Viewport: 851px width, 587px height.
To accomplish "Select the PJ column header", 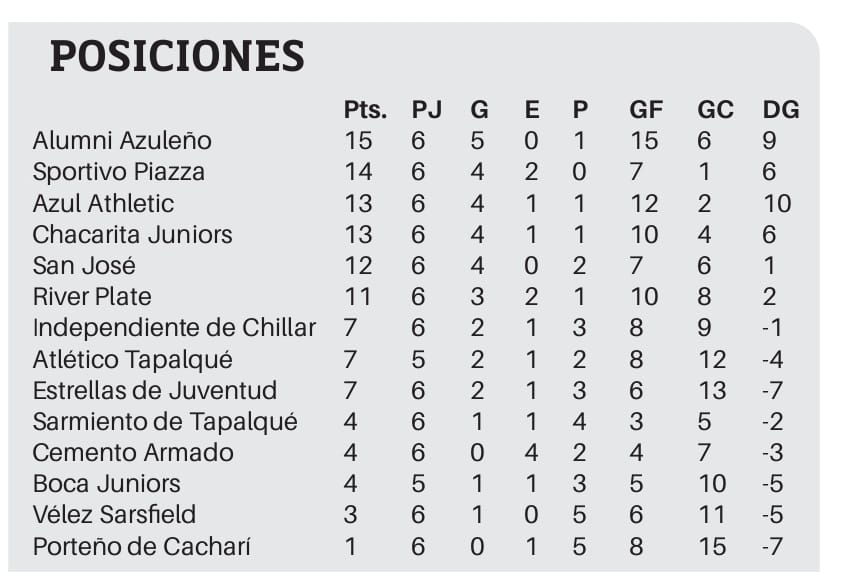I will click(427, 110).
